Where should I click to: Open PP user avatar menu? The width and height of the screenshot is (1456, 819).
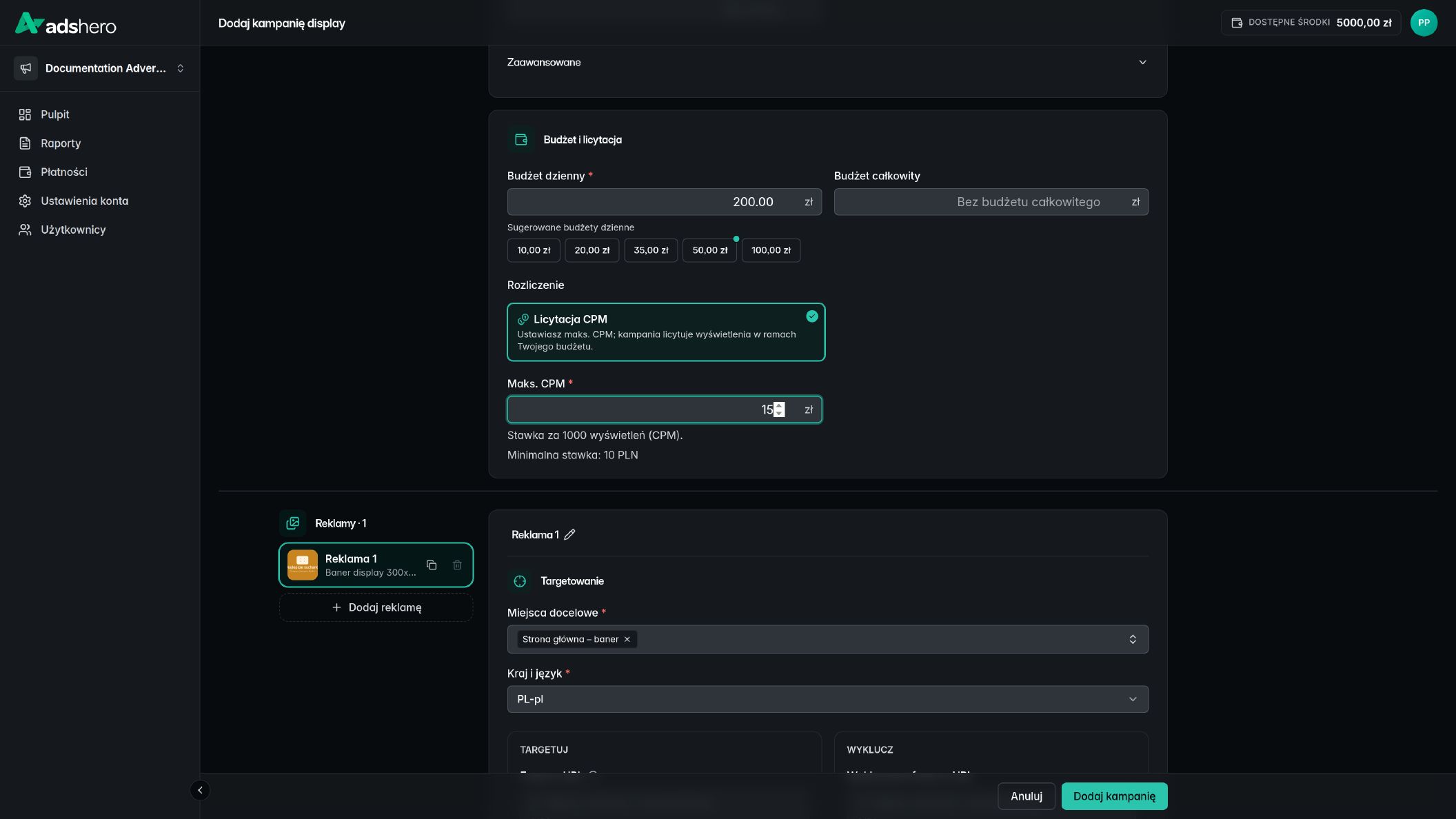click(x=1424, y=23)
